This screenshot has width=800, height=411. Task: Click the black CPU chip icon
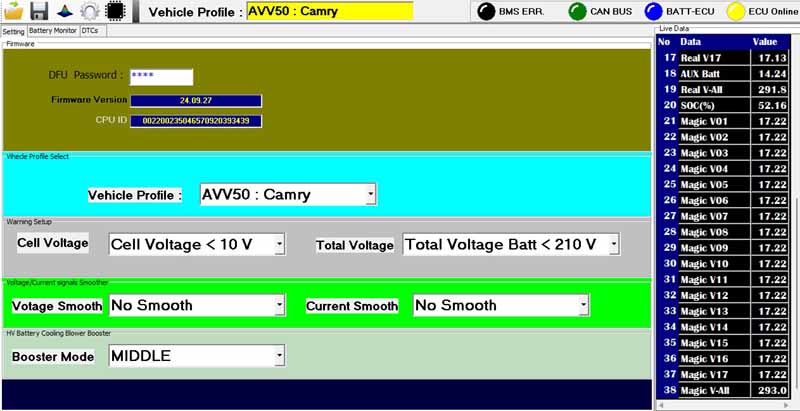coord(115,11)
